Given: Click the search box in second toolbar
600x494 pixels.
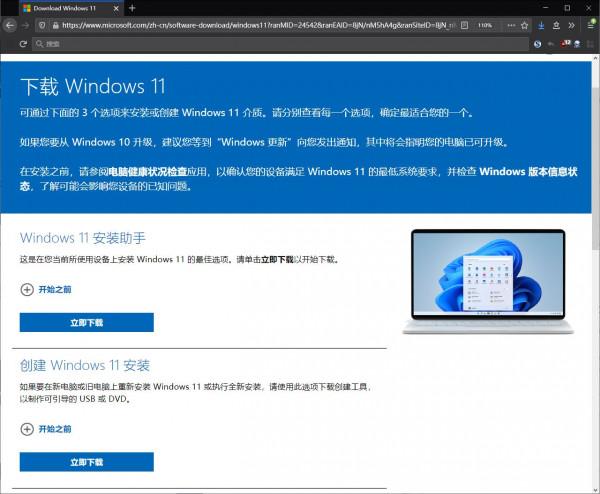Looking at the screenshot, I should click(x=280, y=44).
